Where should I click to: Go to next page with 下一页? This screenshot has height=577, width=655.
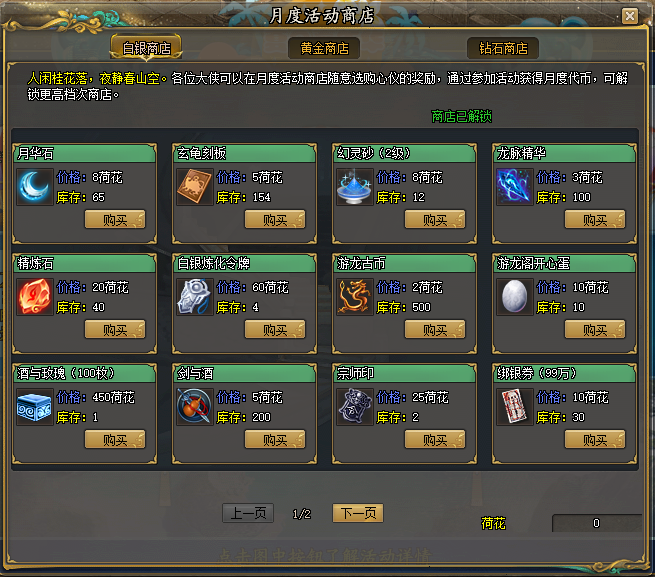tap(358, 513)
